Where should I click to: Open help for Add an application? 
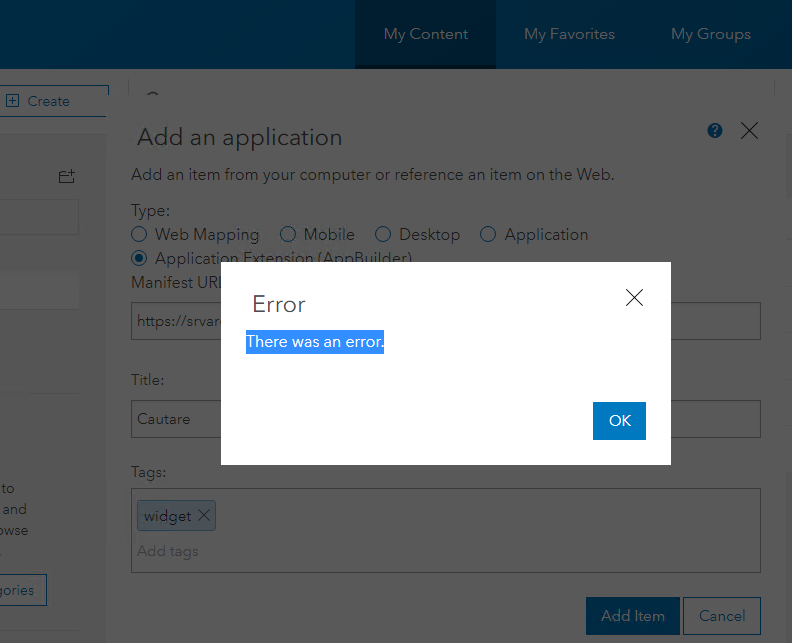pyautogui.click(x=715, y=131)
